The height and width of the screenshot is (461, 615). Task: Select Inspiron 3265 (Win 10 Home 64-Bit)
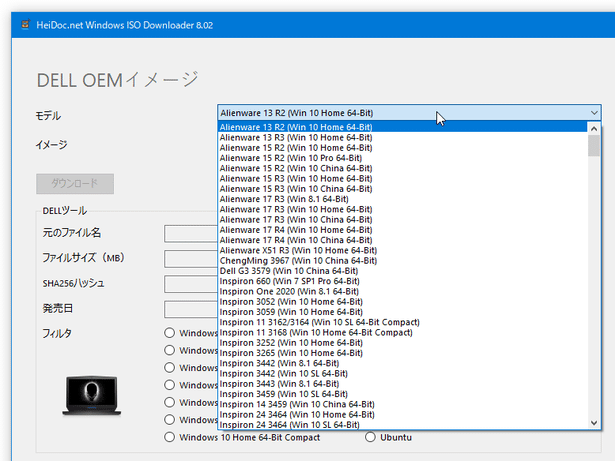(x=402, y=353)
